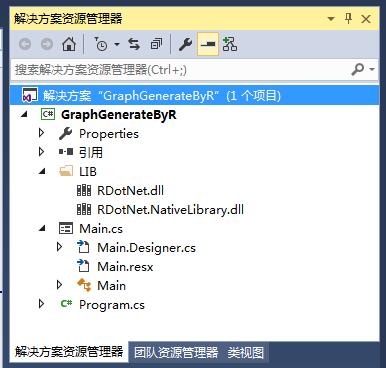Collapse all items in Solution Explorer
The image size is (386, 368).
pos(156,44)
